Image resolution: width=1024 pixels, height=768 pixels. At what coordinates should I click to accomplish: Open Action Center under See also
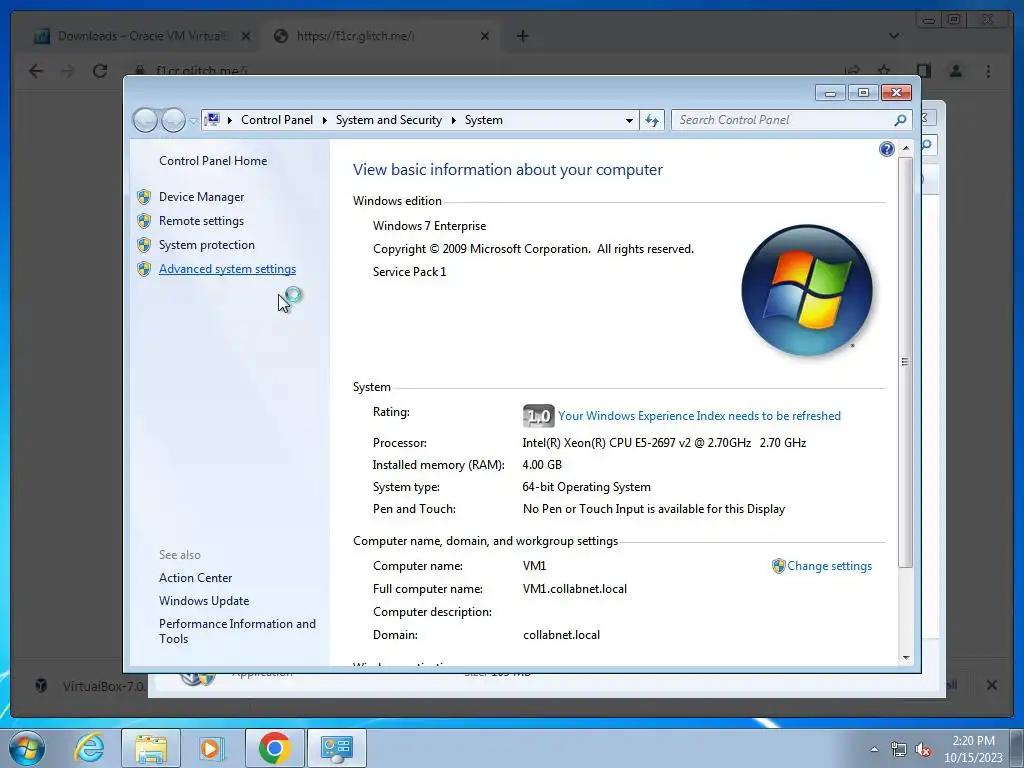coord(195,578)
